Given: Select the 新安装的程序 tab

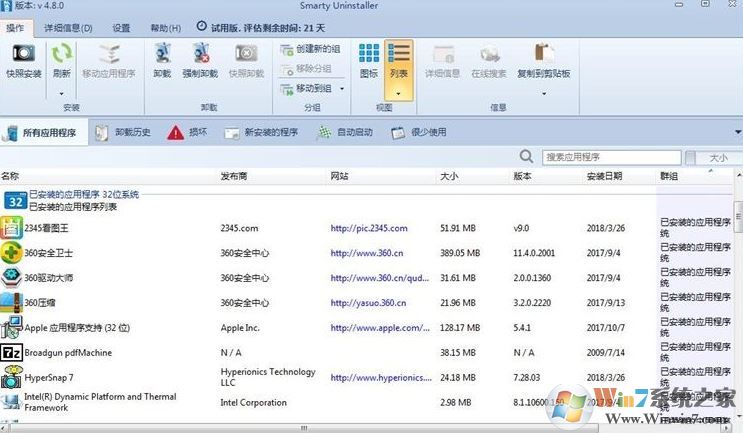Looking at the screenshot, I should 261,133.
